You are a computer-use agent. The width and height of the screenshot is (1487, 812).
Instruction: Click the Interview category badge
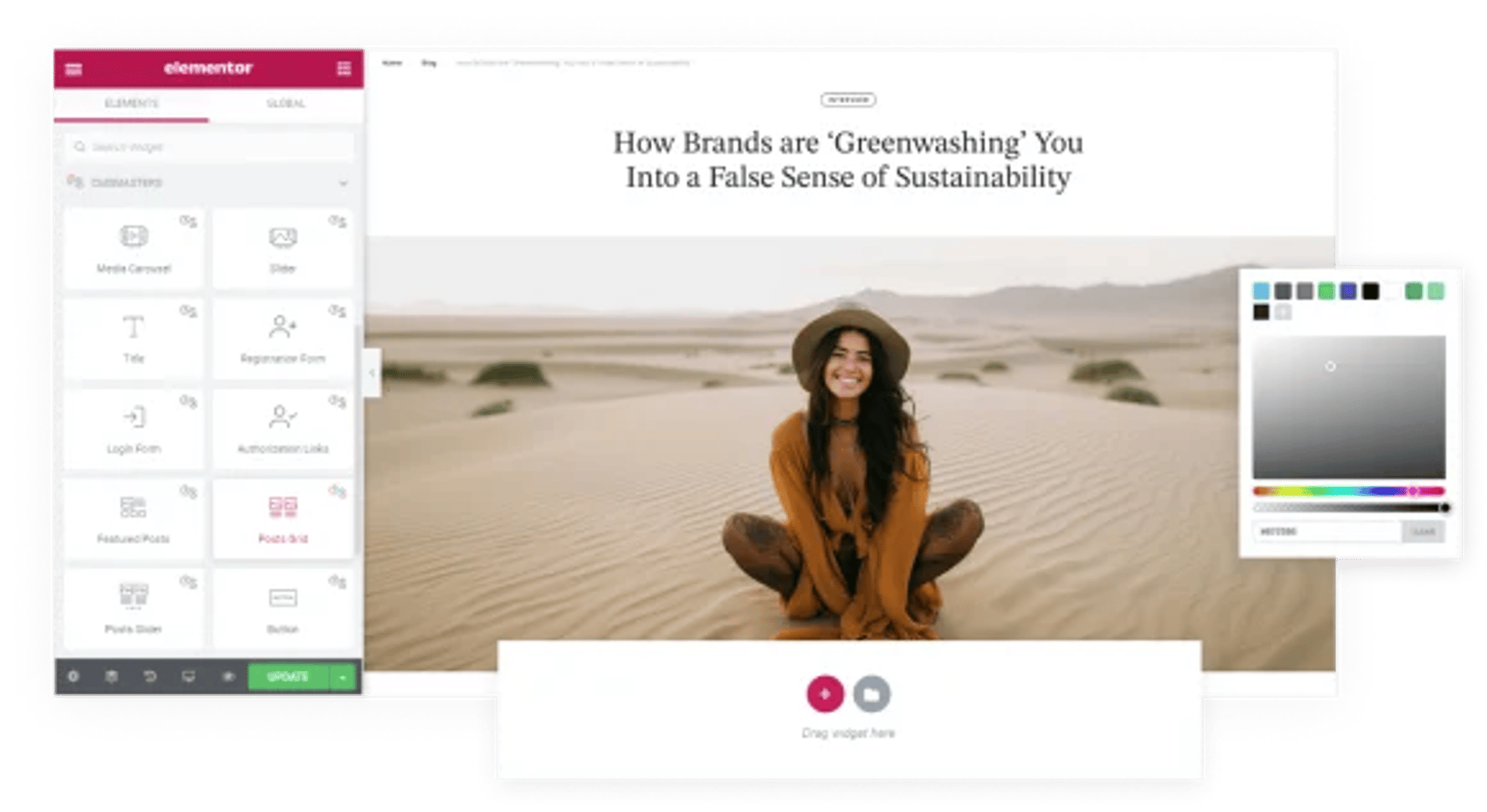coord(848,100)
